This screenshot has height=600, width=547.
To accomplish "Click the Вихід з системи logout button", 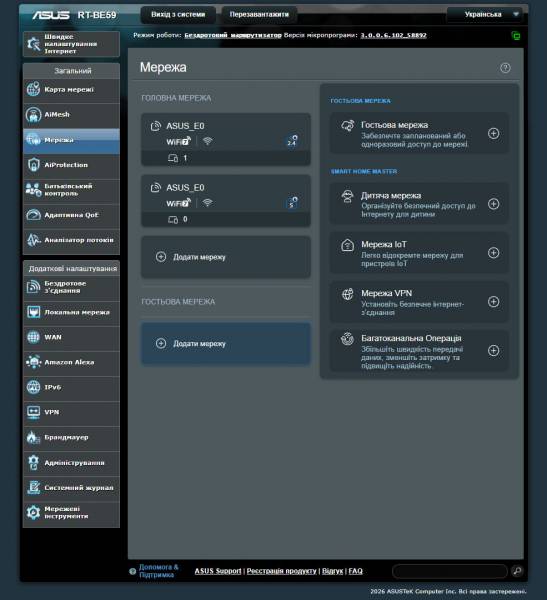I will (178, 15).
